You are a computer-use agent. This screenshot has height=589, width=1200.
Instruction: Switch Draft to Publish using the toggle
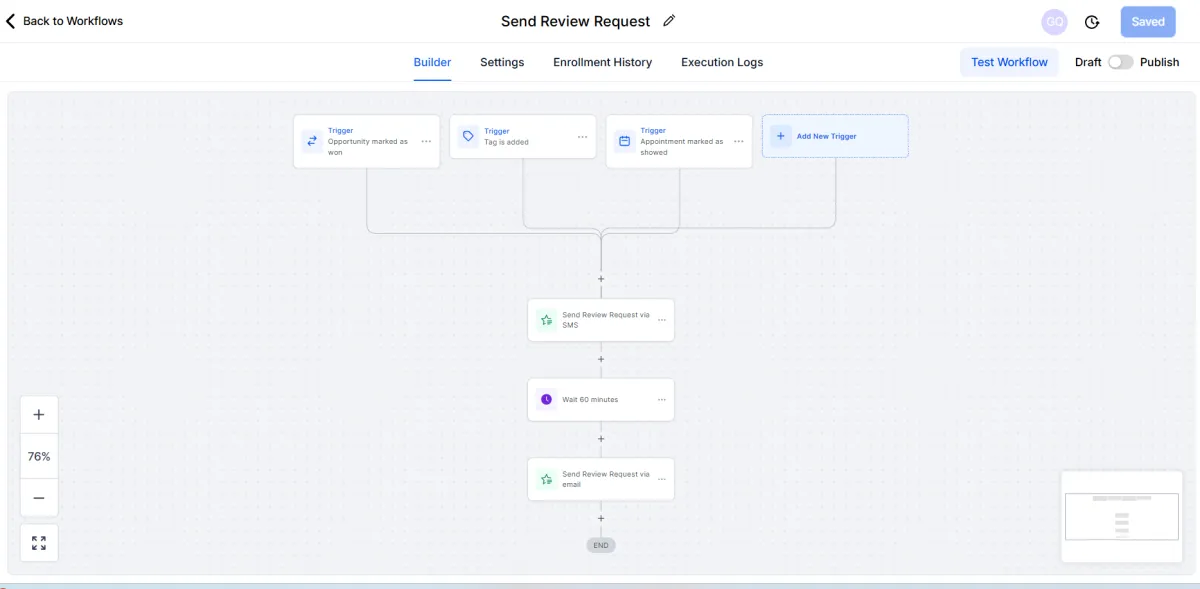(x=1119, y=61)
